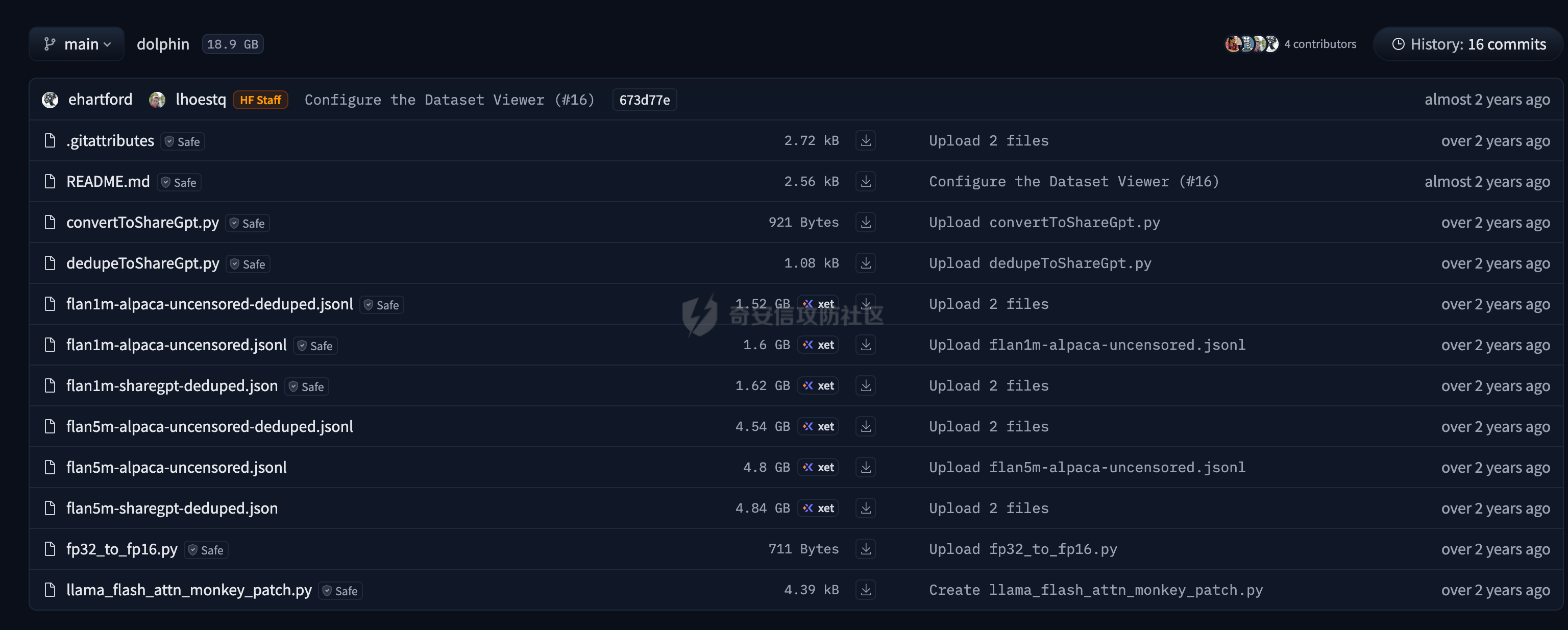
Task: Download flan5m-sharegpt-deduped.json file
Action: 866,507
